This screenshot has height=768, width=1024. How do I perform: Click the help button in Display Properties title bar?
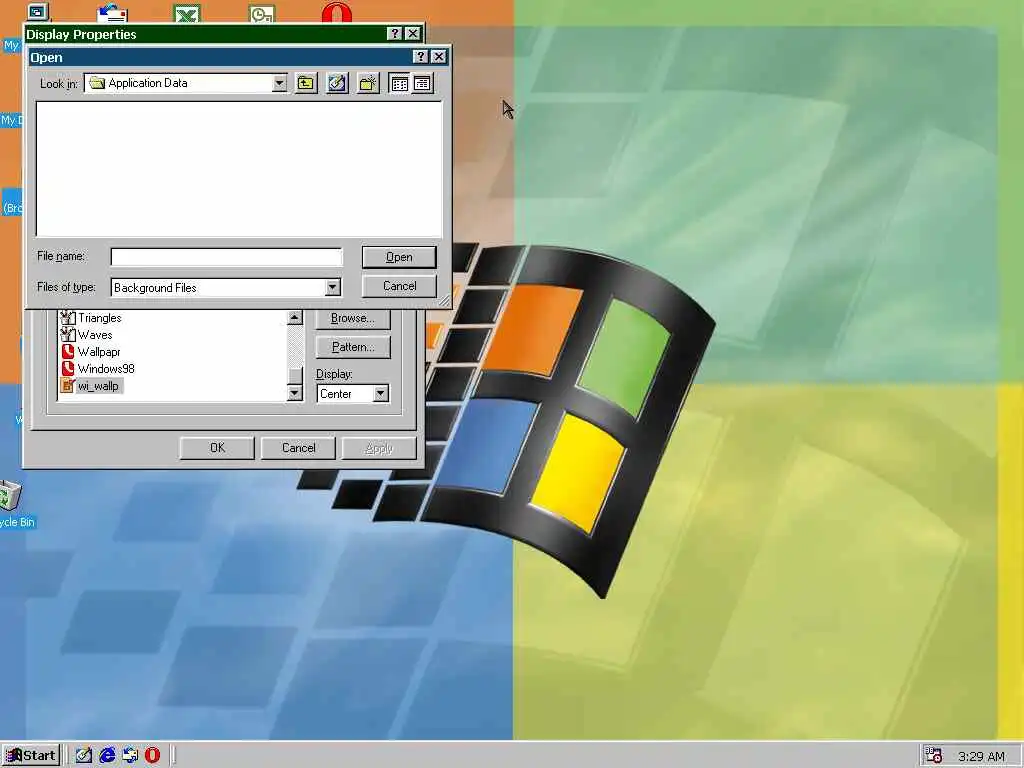pyautogui.click(x=394, y=33)
